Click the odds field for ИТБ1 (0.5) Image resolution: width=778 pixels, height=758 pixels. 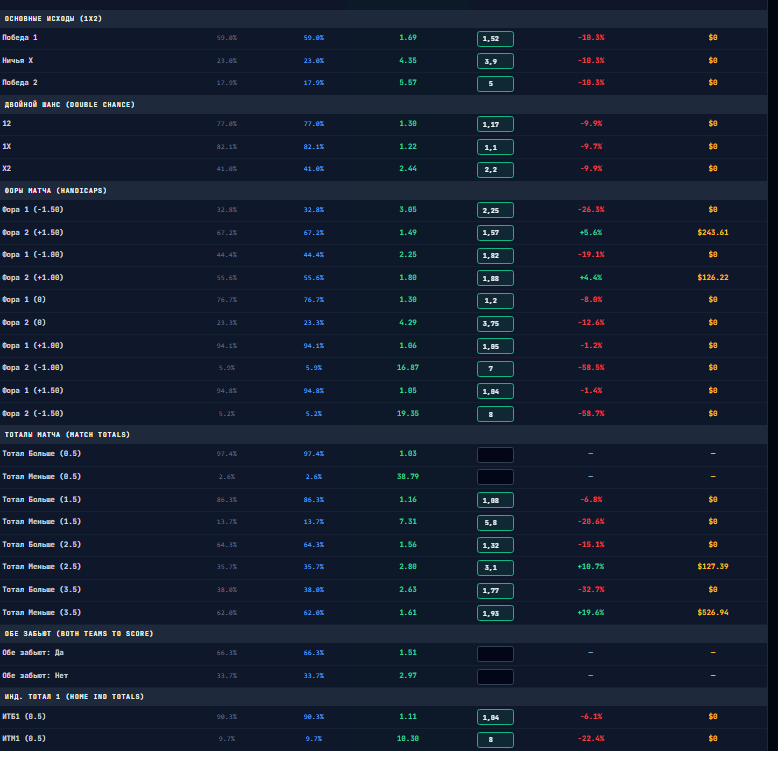pos(495,717)
